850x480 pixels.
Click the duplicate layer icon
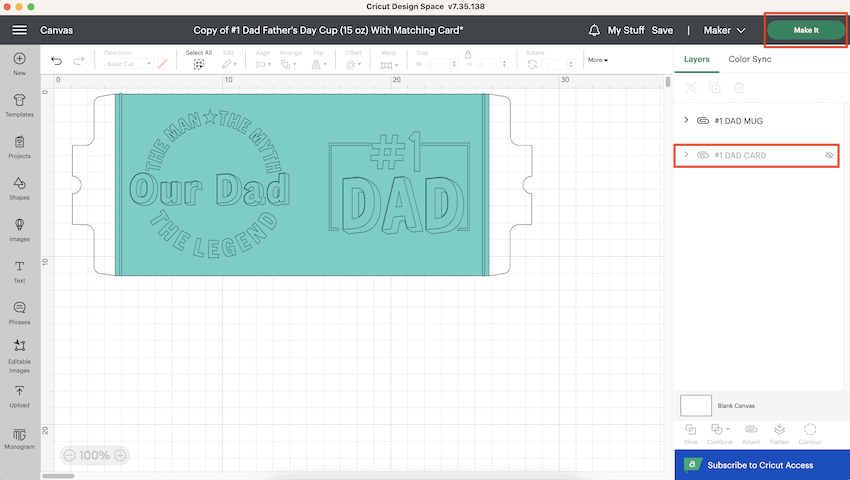(715, 87)
